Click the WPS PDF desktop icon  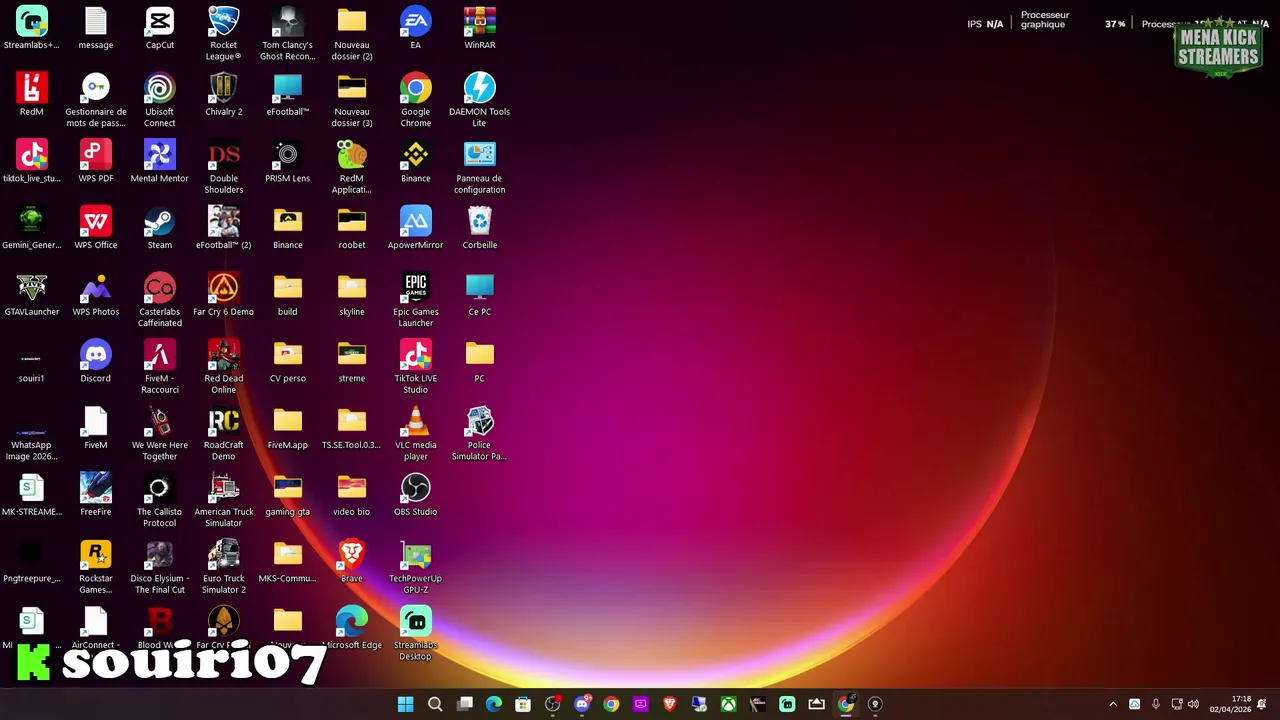pyautogui.click(x=96, y=161)
